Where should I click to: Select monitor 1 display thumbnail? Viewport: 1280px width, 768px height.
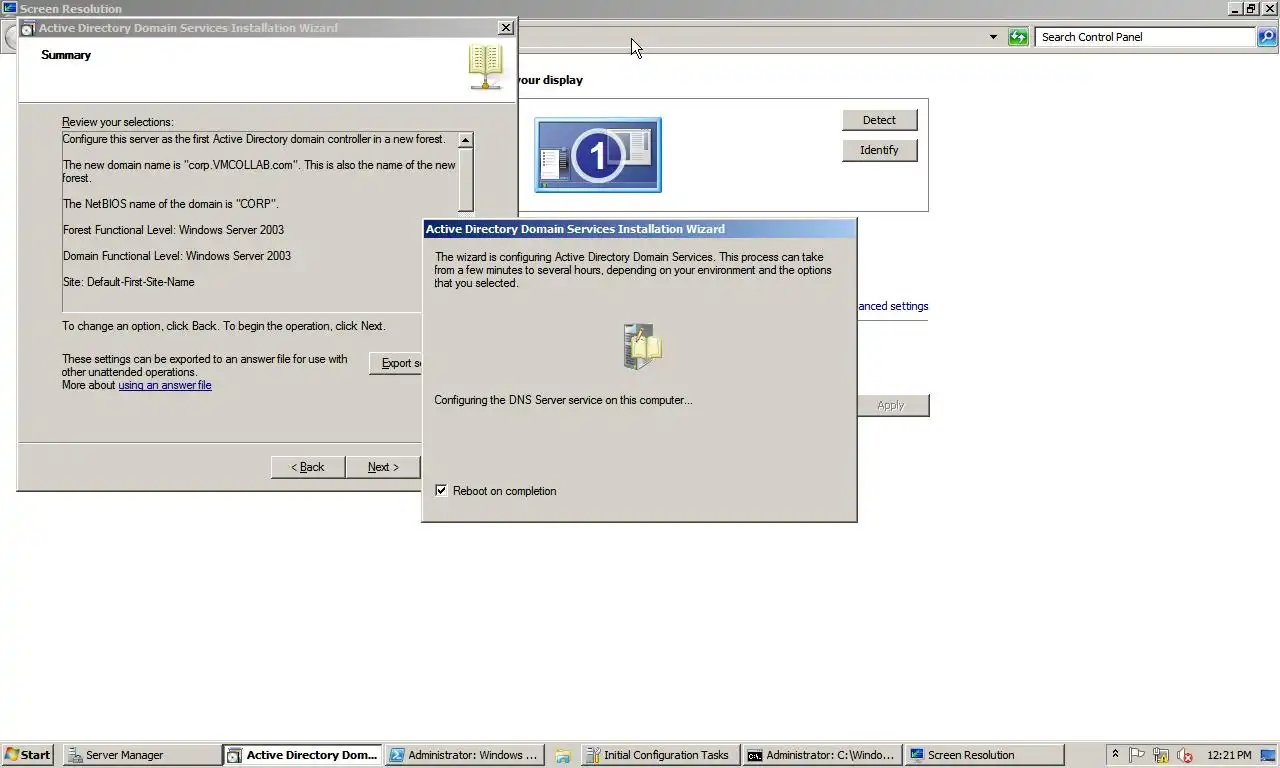click(598, 155)
